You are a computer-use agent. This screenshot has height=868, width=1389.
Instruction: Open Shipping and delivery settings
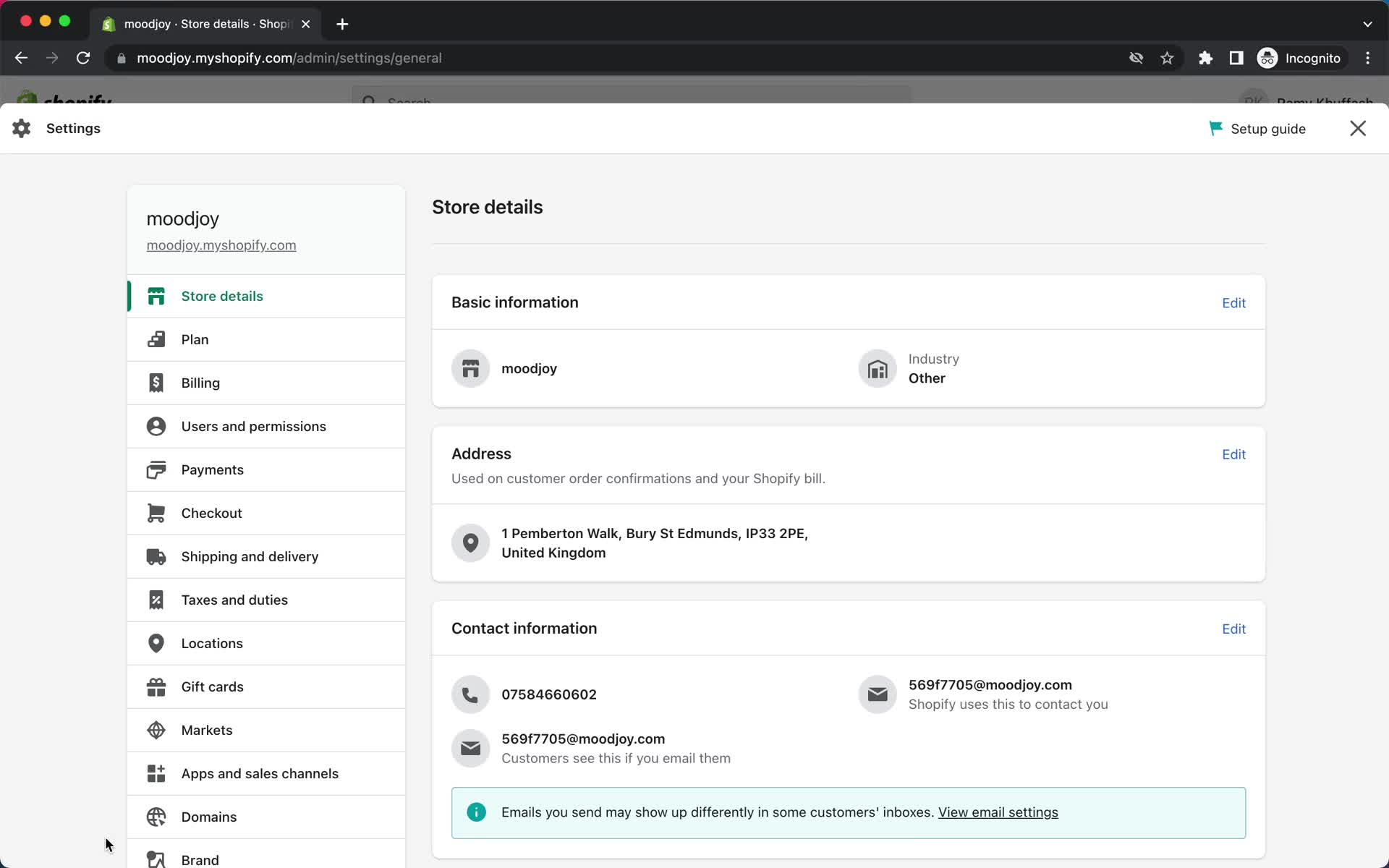click(x=266, y=556)
